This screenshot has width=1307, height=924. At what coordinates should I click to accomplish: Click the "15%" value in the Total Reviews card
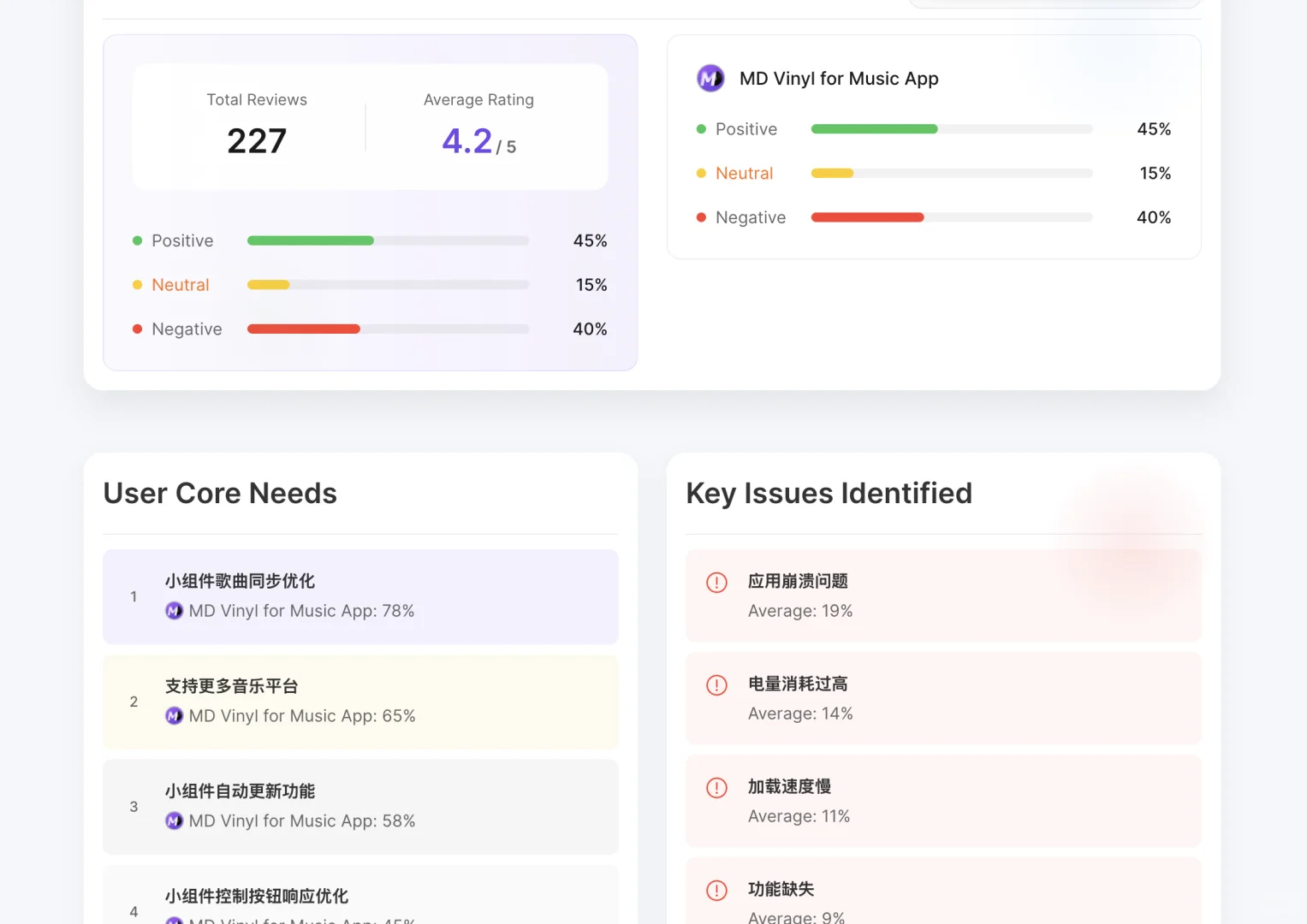click(x=591, y=285)
